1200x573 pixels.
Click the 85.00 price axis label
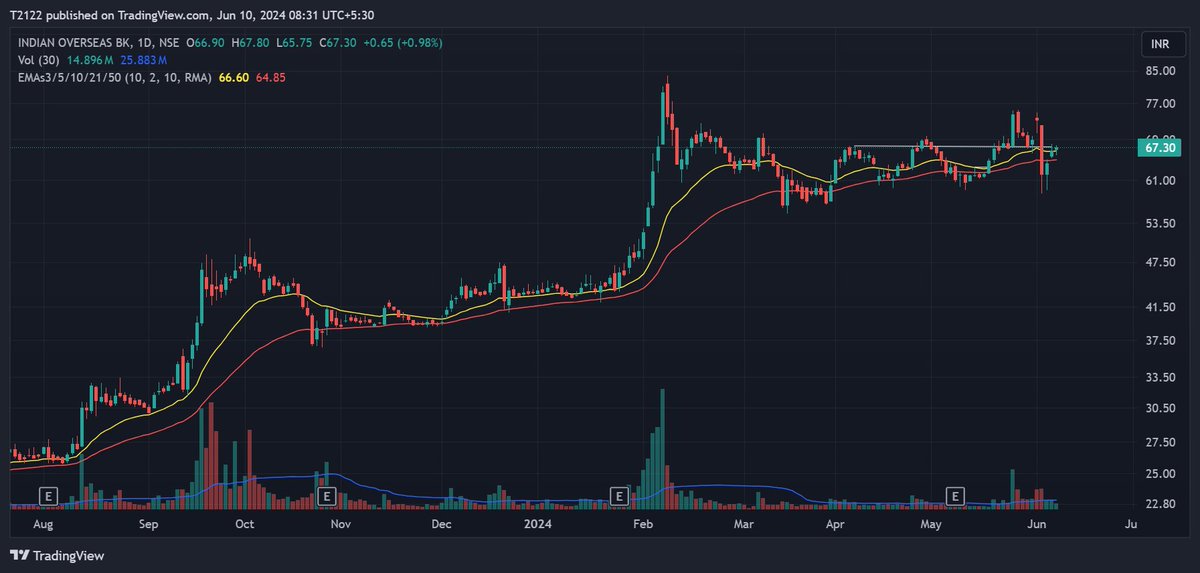point(1160,71)
